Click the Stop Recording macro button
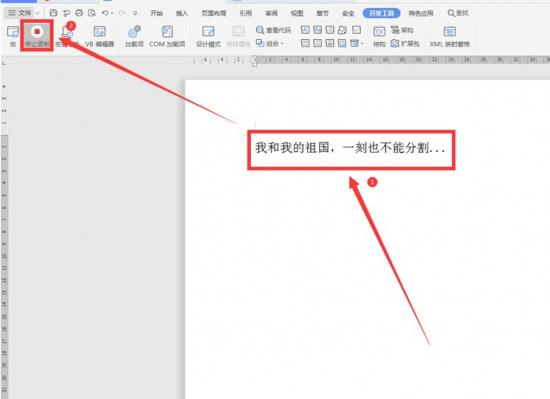This screenshot has width=550, height=399. tap(37, 36)
